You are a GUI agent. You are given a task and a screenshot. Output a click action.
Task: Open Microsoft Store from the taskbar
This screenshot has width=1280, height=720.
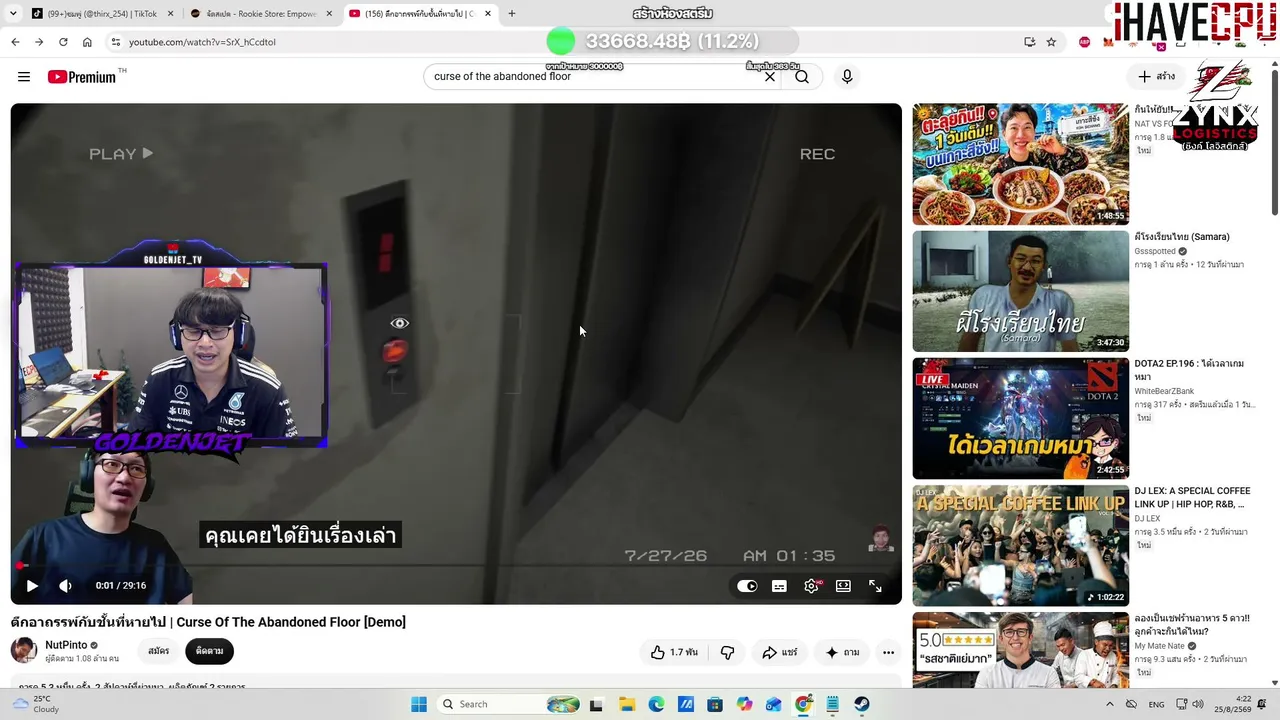pos(715,704)
